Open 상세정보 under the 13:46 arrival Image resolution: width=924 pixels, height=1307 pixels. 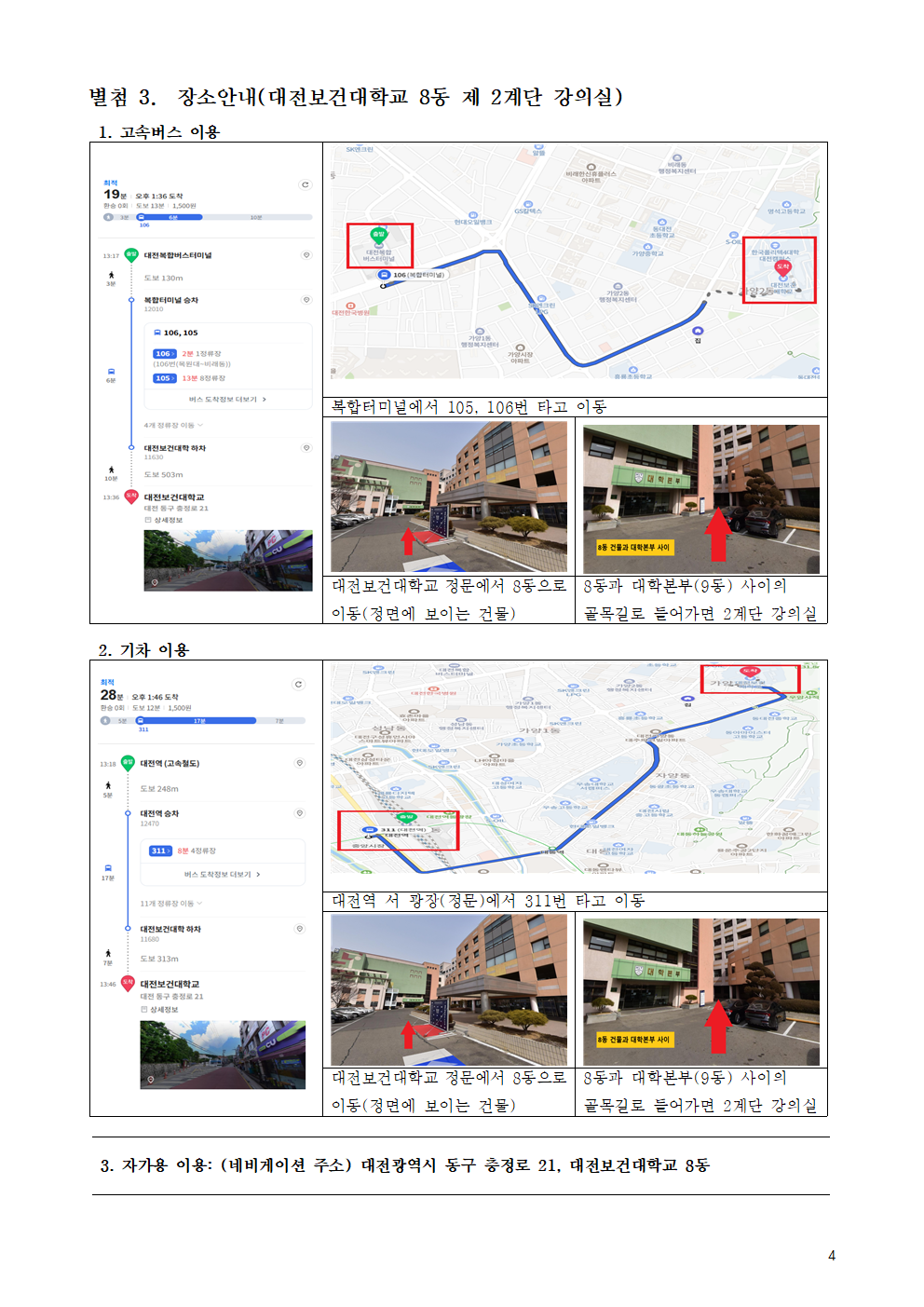tap(159, 1009)
